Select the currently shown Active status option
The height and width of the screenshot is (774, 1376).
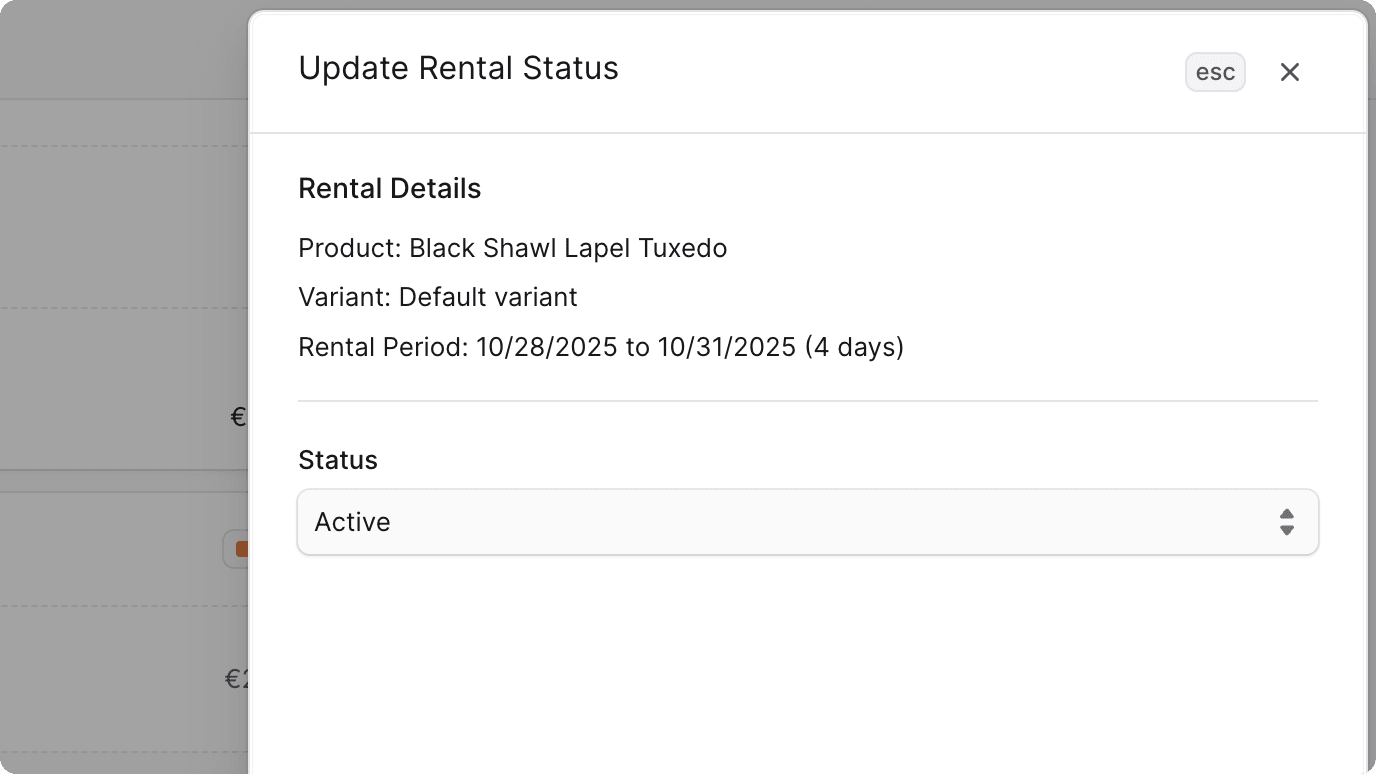(x=352, y=521)
